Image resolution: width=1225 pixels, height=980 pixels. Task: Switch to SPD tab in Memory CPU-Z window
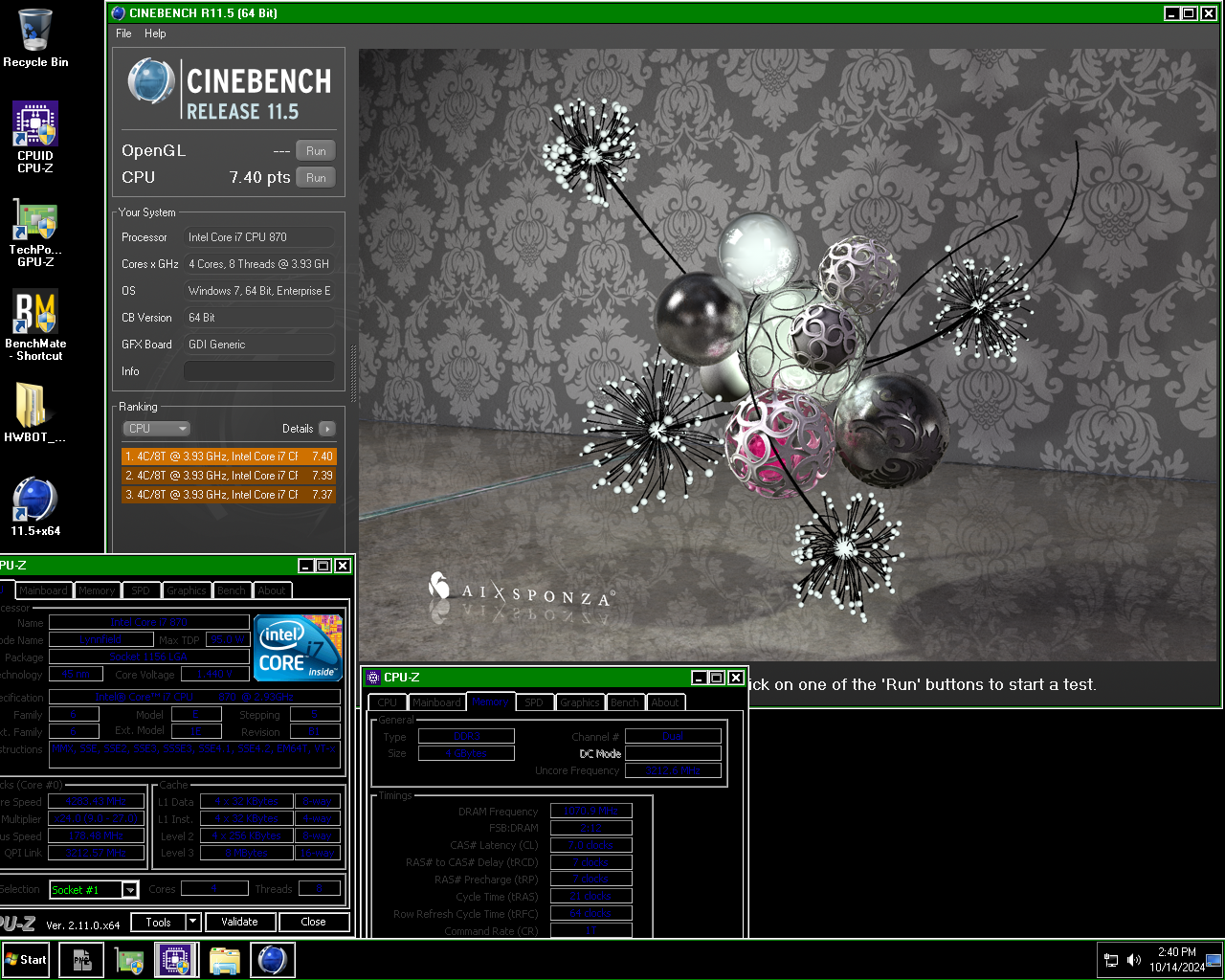(534, 702)
